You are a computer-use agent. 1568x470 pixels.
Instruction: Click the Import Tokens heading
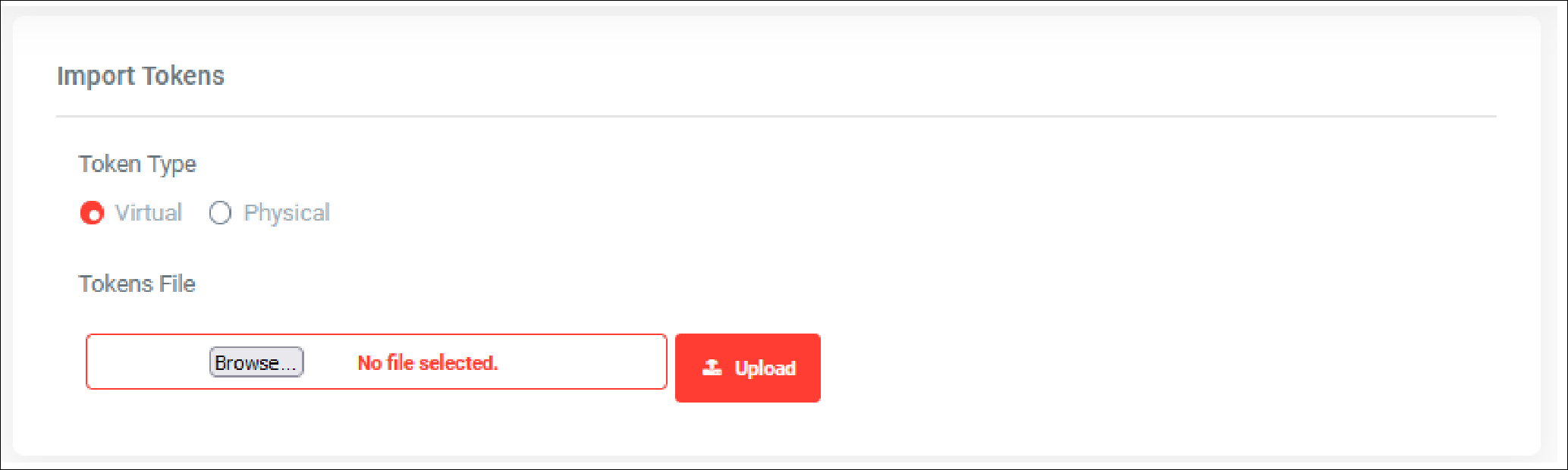141,76
